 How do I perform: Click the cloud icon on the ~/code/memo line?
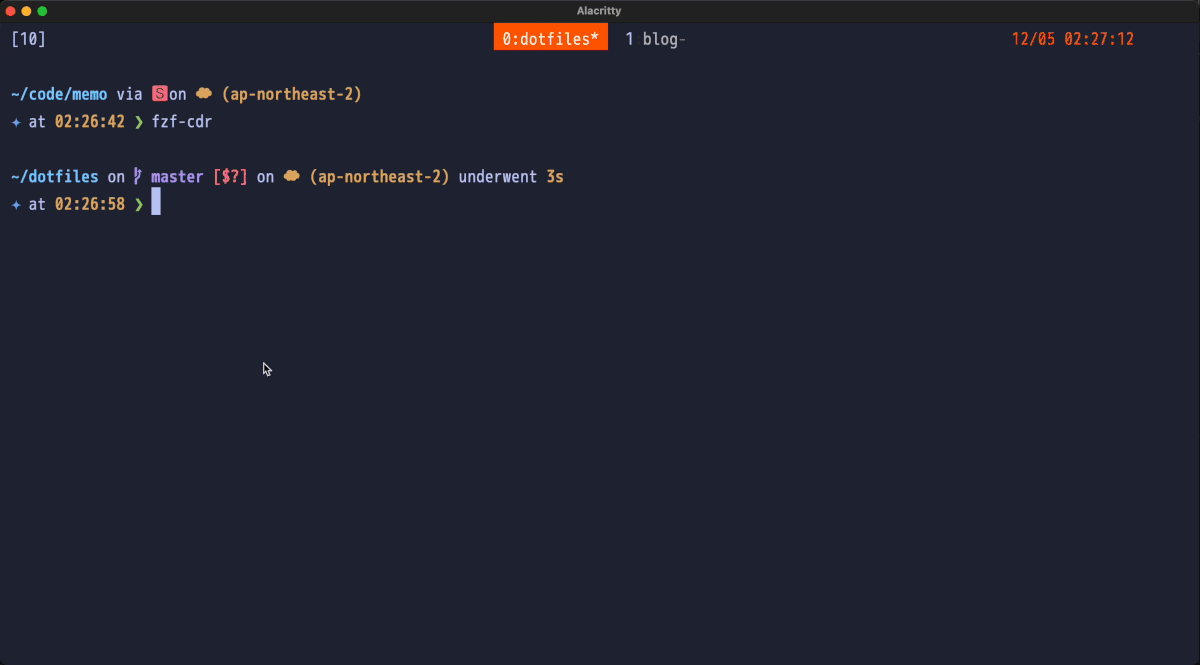click(204, 94)
